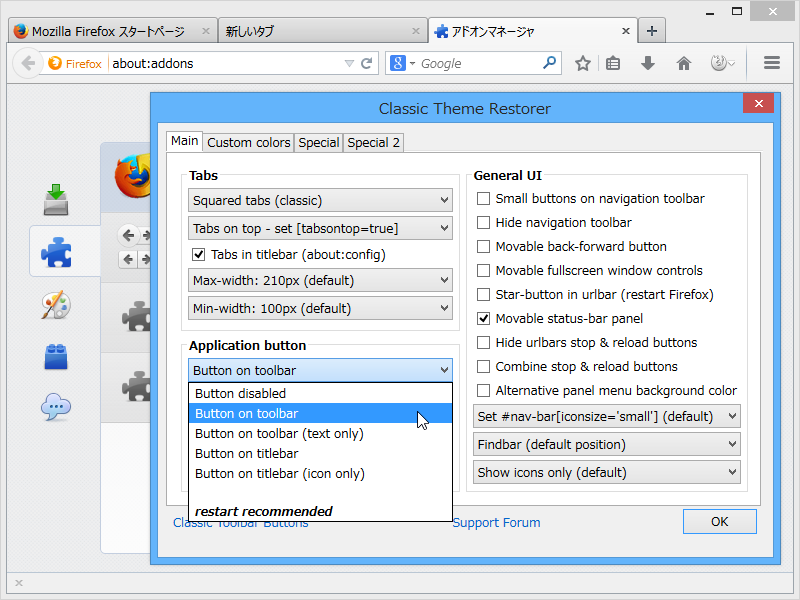Click the search magnifier icon
Image resolution: width=800 pixels, height=600 pixels.
tap(549, 63)
